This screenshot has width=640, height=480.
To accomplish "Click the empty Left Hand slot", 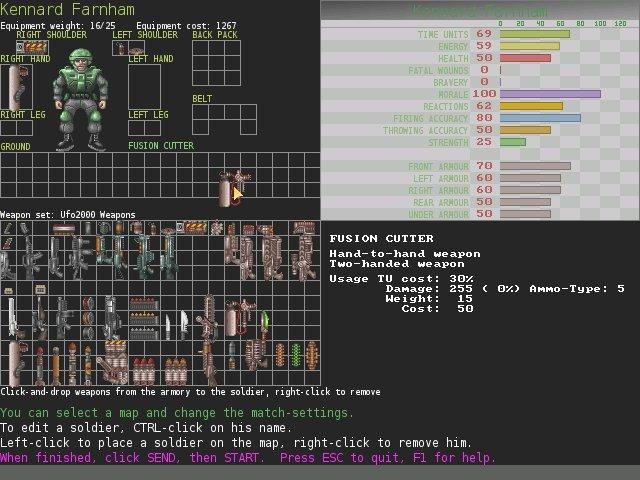I will (x=144, y=87).
